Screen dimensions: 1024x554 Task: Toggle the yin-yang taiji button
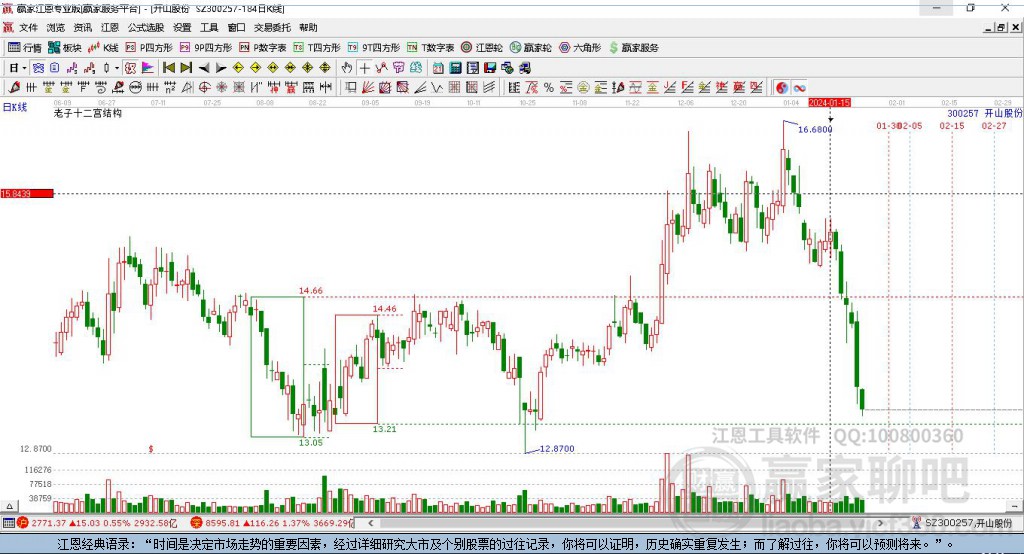[x=781, y=87]
